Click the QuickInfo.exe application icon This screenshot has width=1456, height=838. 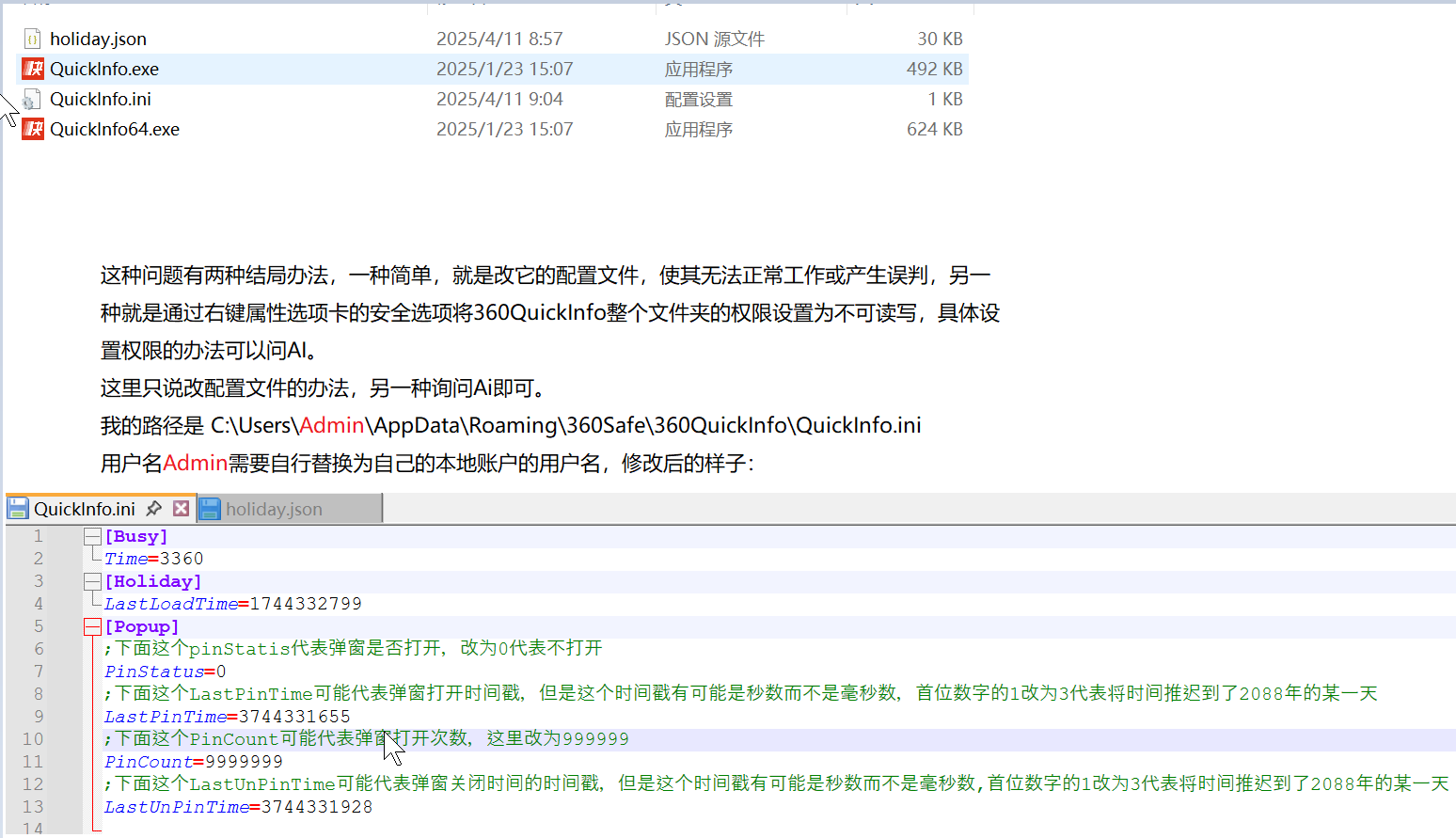tap(33, 69)
